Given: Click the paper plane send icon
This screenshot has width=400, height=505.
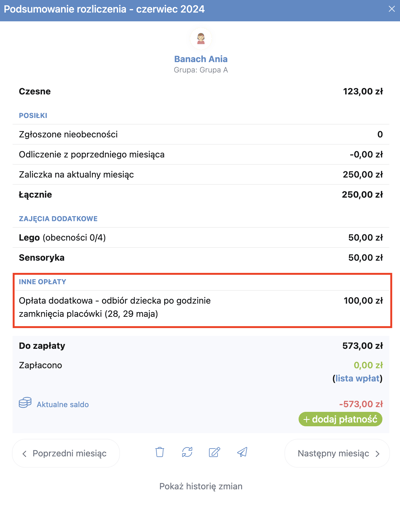Looking at the screenshot, I should point(242,452).
